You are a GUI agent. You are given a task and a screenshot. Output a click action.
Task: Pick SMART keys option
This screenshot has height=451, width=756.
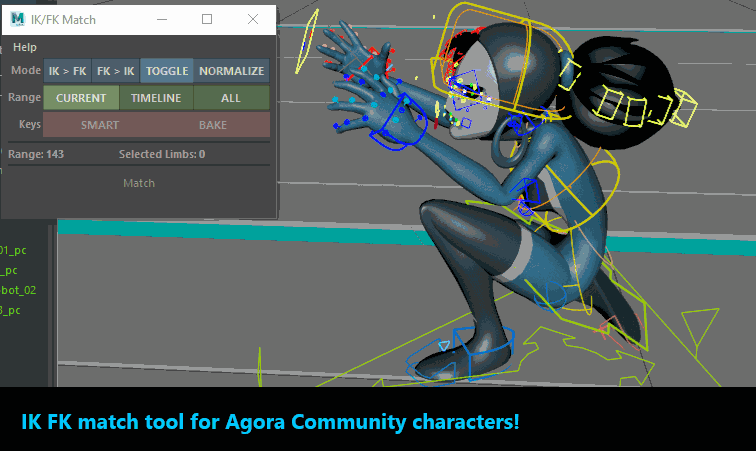click(x=100, y=125)
